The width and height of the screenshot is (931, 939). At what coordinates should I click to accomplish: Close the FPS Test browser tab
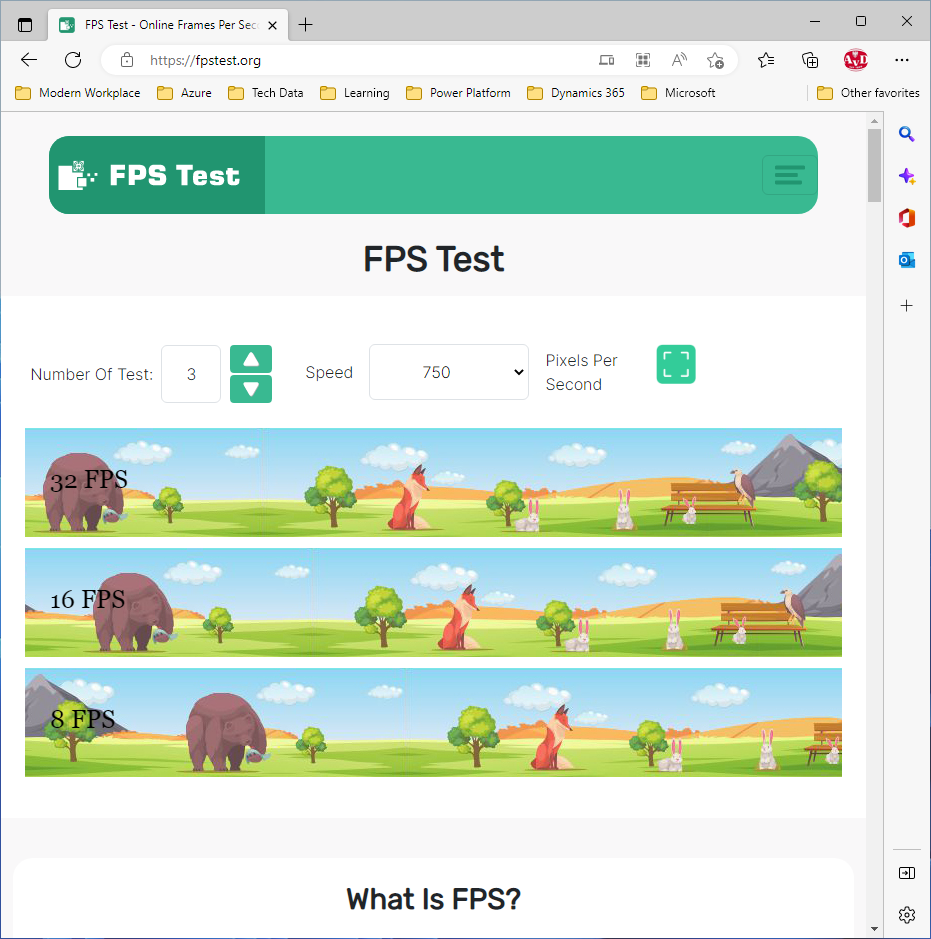click(272, 25)
